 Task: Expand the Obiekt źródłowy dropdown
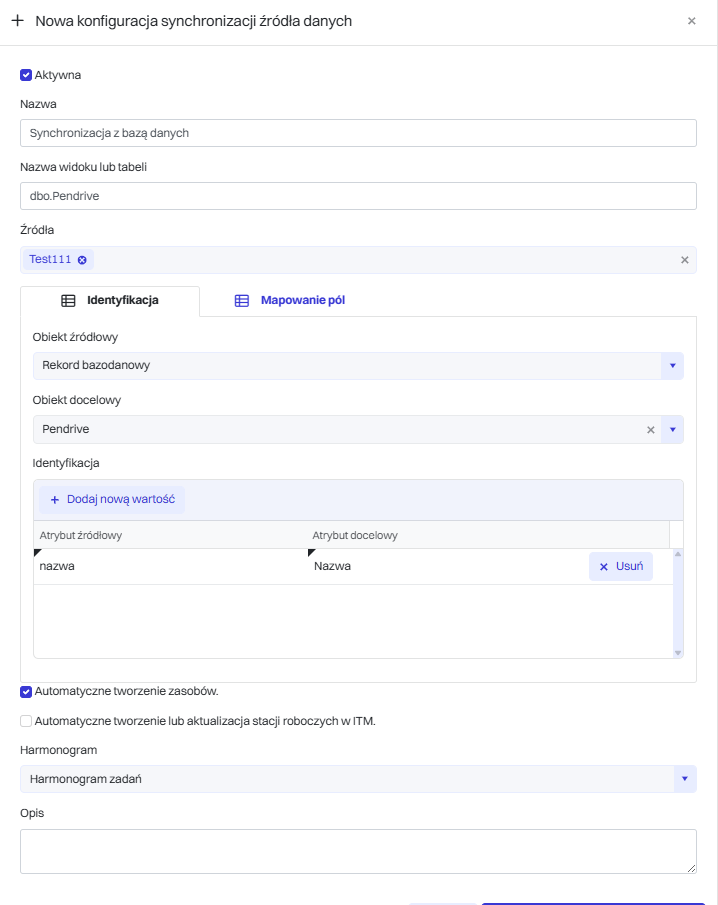pyautogui.click(x=672, y=366)
